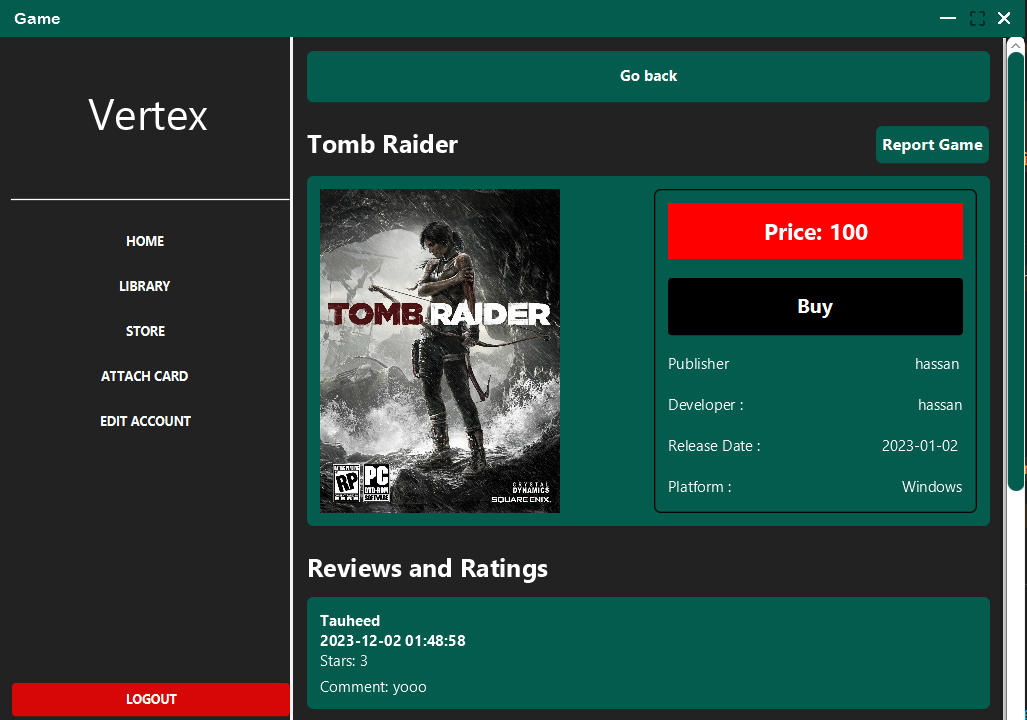Click the Publisher label
The height and width of the screenshot is (720, 1027).
coord(698,364)
